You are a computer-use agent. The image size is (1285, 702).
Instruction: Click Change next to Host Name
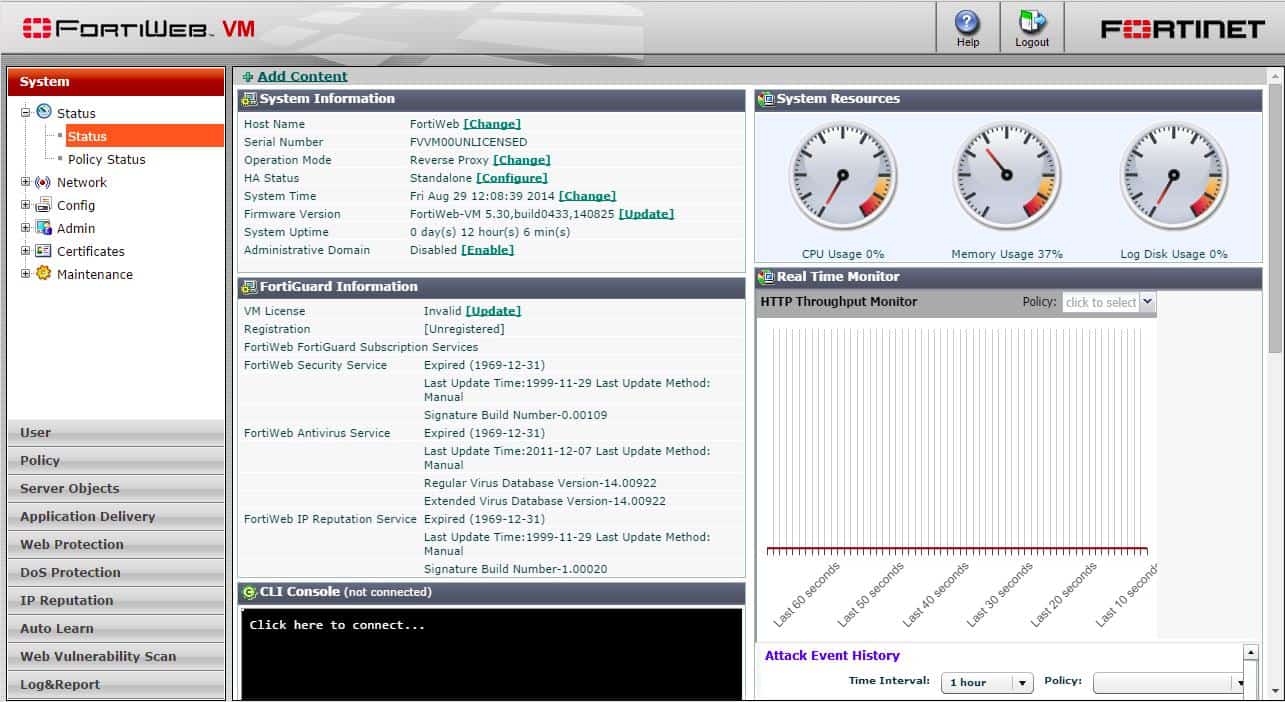click(x=492, y=124)
